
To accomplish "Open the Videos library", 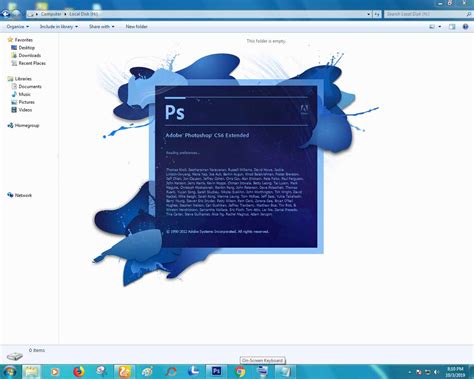I will click(x=25, y=110).
